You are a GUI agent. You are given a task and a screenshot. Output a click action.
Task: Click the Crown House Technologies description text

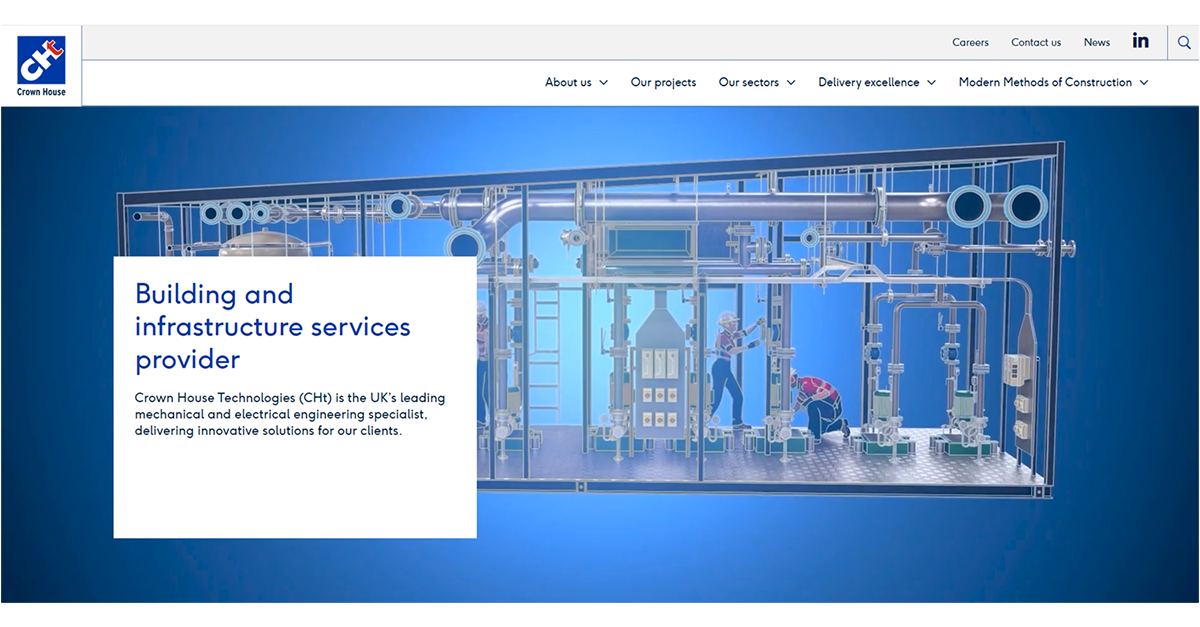tap(289, 414)
